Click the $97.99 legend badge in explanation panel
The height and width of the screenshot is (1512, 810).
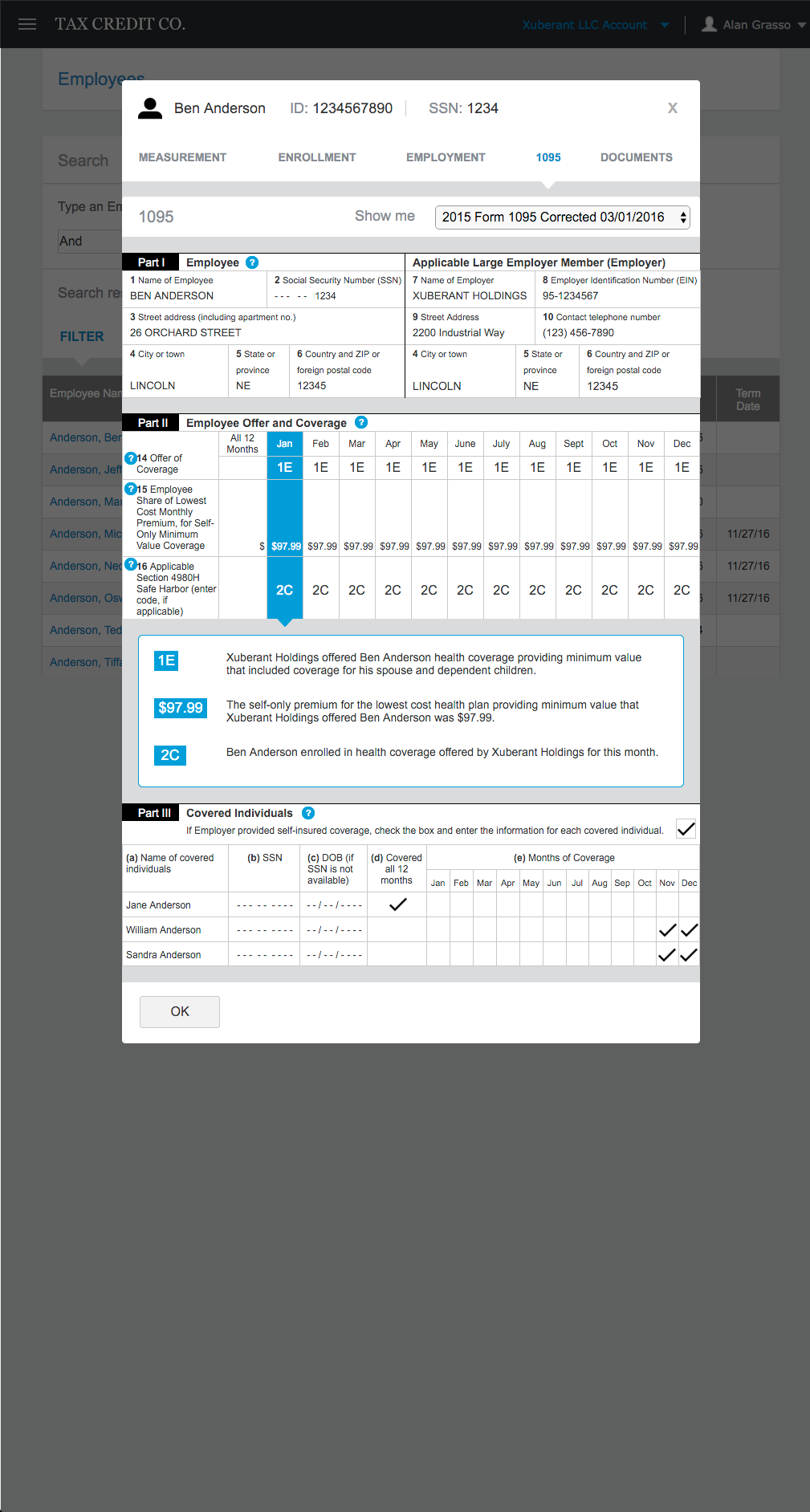tap(181, 708)
